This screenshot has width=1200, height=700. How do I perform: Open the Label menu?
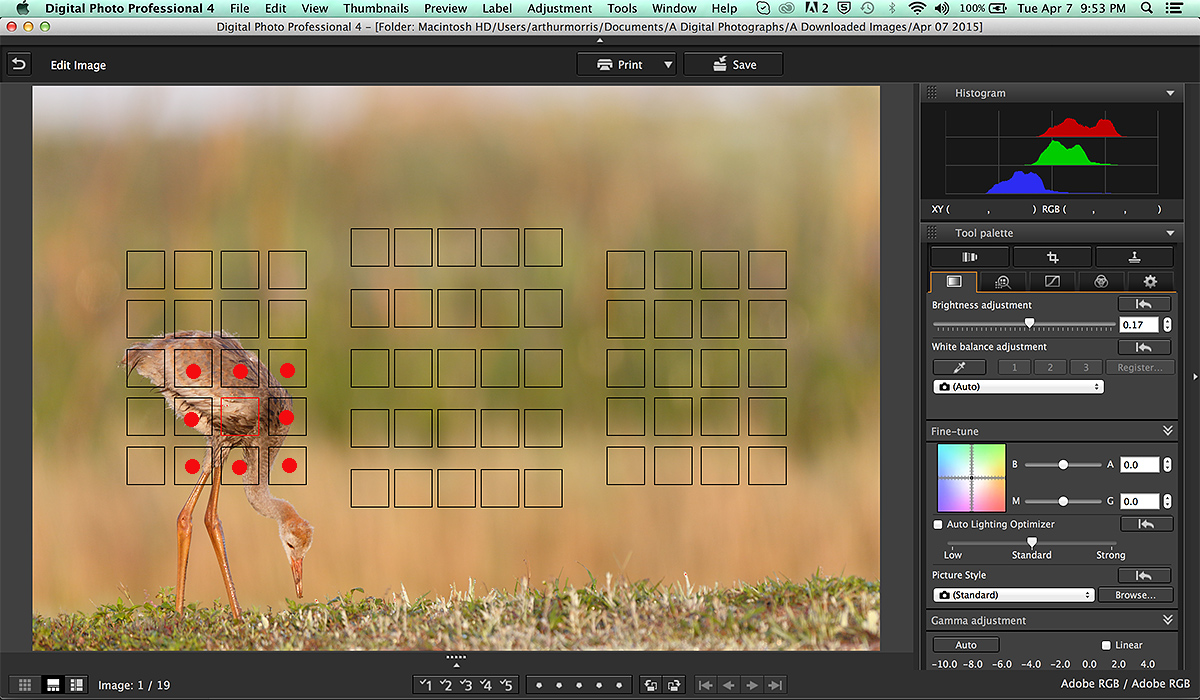coord(497,8)
